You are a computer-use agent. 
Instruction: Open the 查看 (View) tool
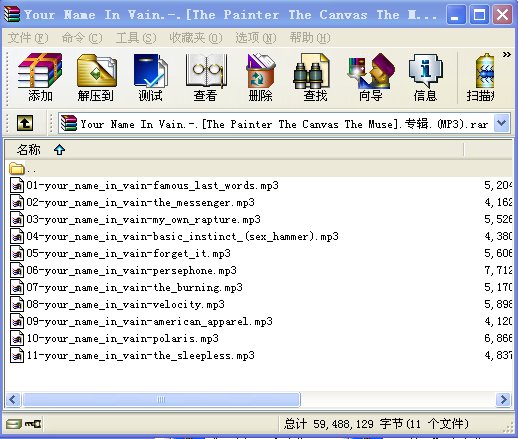[x=206, y=77]
